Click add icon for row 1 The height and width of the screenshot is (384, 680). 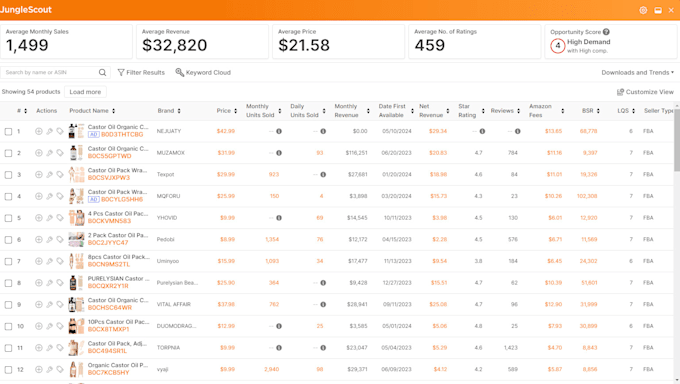tap(39, 131)
